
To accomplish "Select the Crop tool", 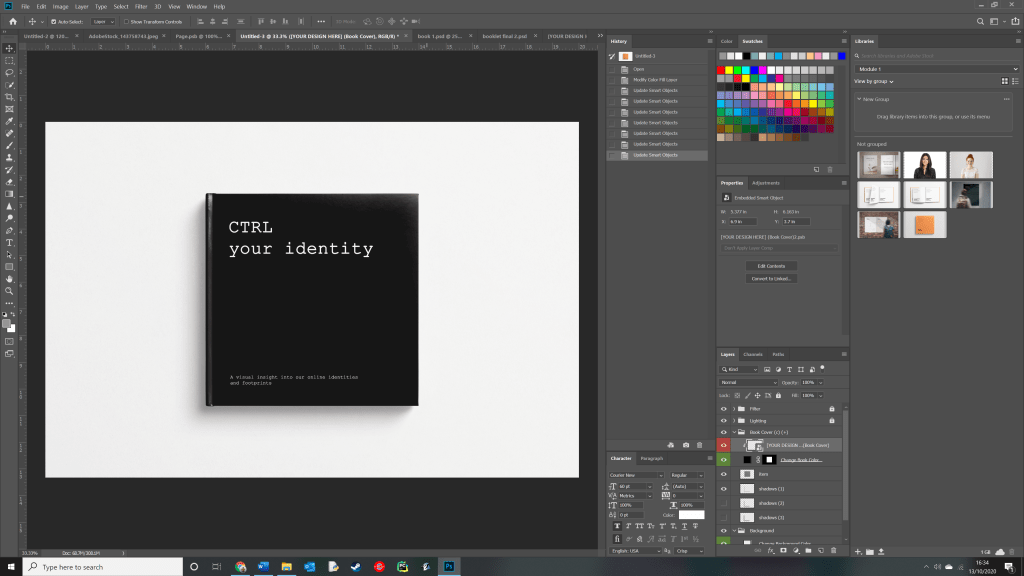I will point(9,97).
